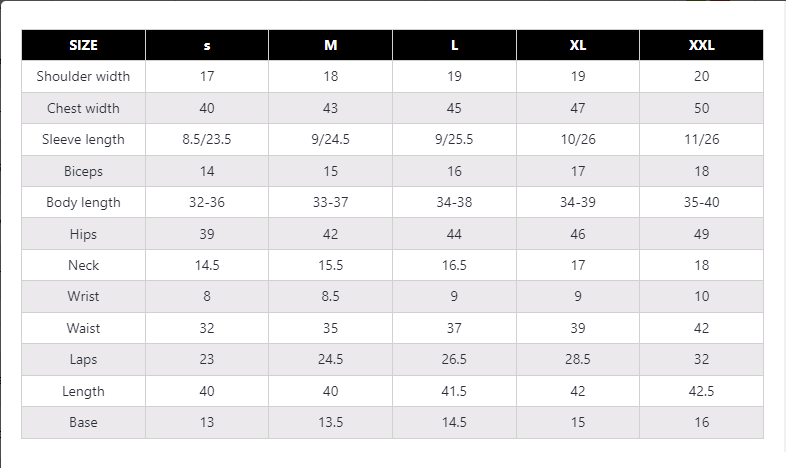Click the Hips row label
Screen dimensions: 786x468
pyautogui.click(x=83, y=234)
